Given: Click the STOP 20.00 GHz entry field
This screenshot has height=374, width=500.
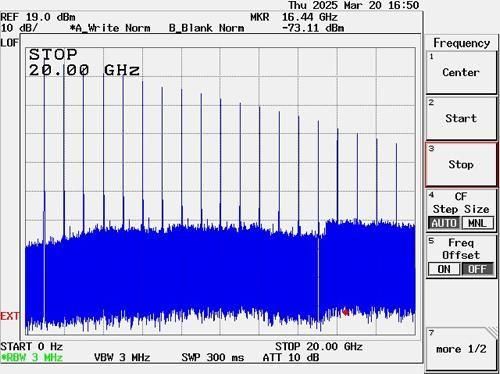Looking at the screenshot, I should pos(84,62).
